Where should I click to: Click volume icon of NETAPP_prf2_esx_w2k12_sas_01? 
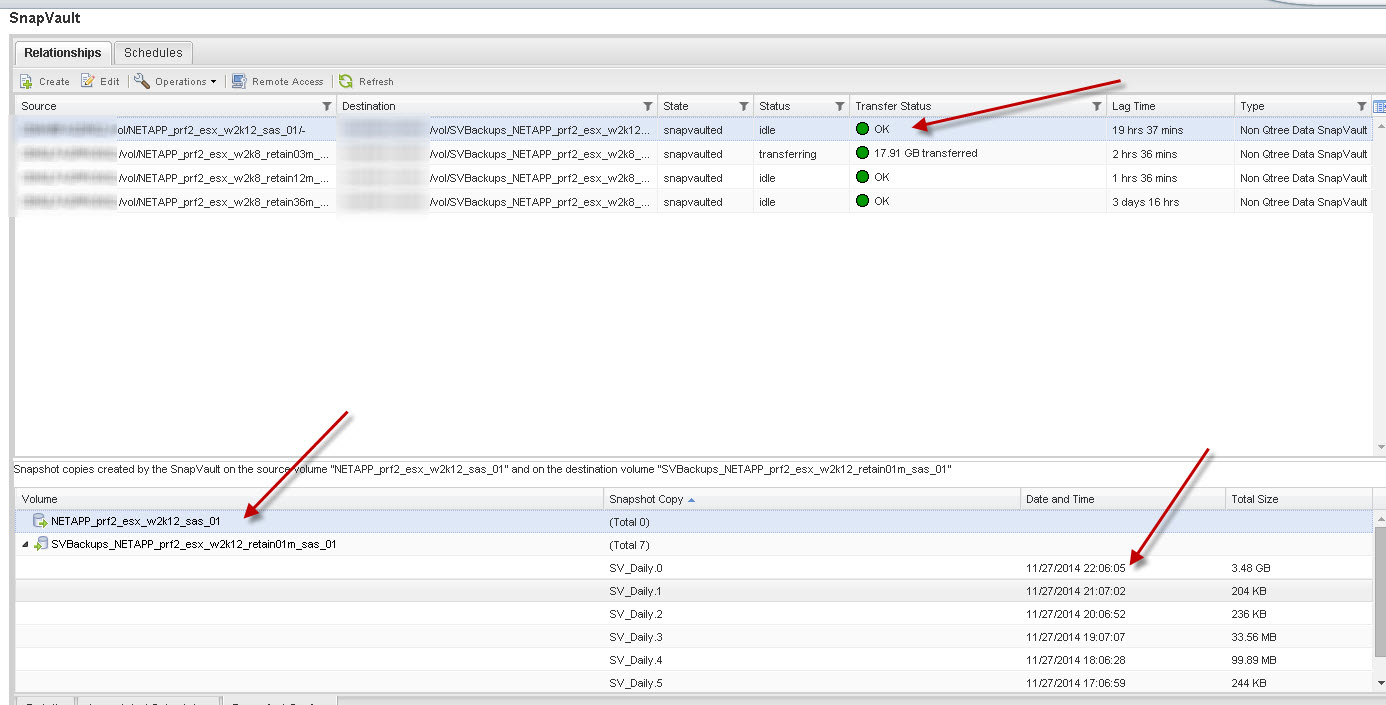(41, 521)
